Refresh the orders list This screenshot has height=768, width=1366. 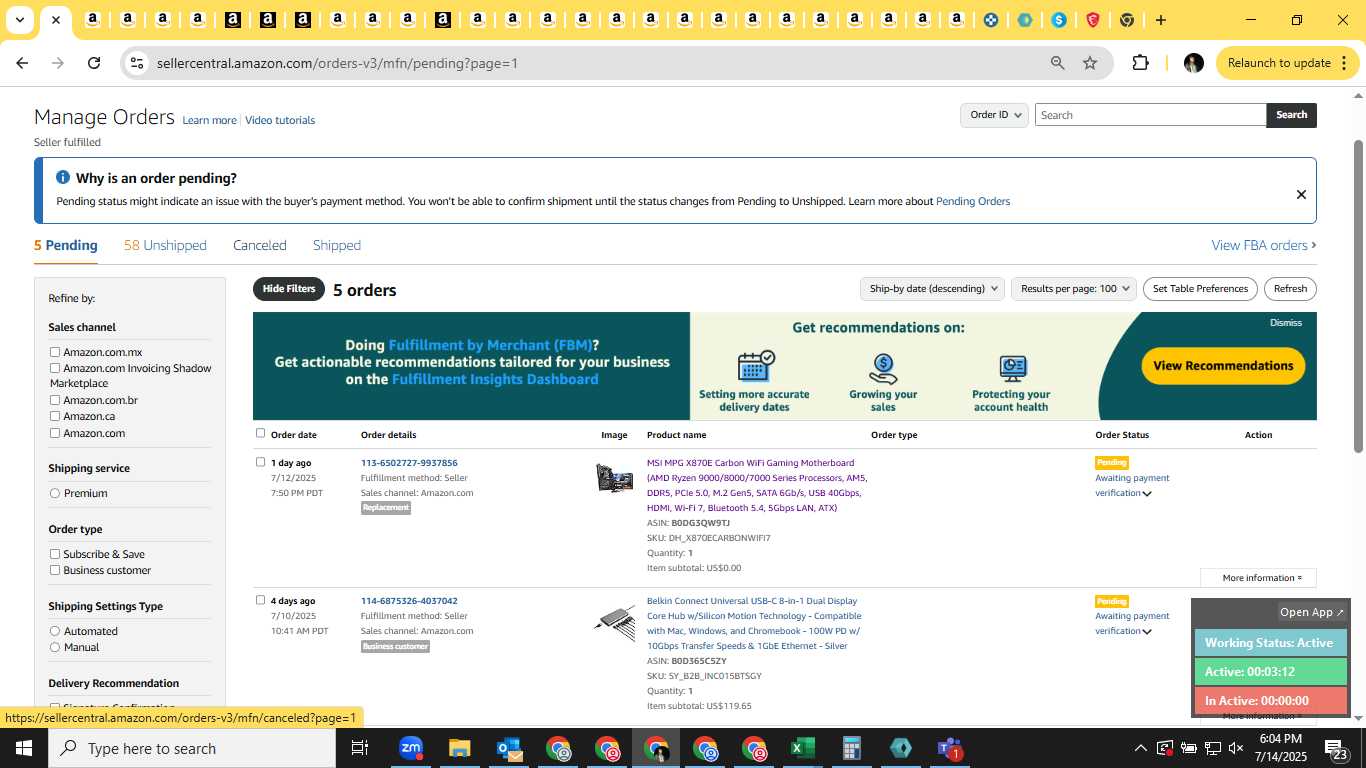tap(1290, 289)
